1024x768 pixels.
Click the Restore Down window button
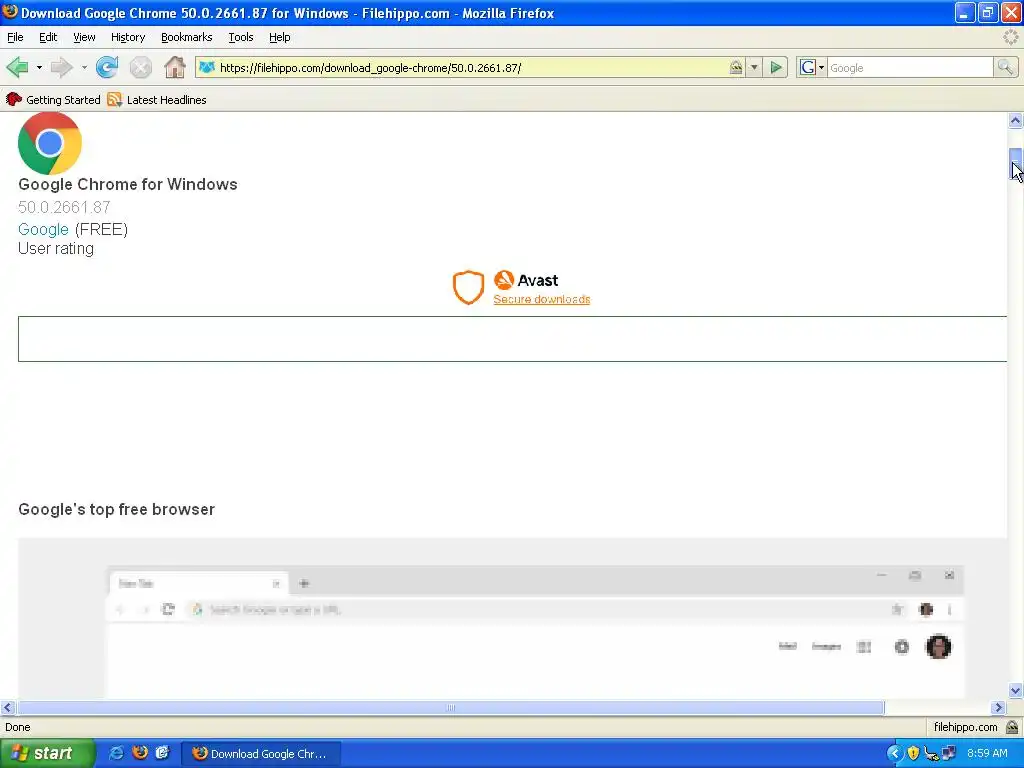(987, 12)
